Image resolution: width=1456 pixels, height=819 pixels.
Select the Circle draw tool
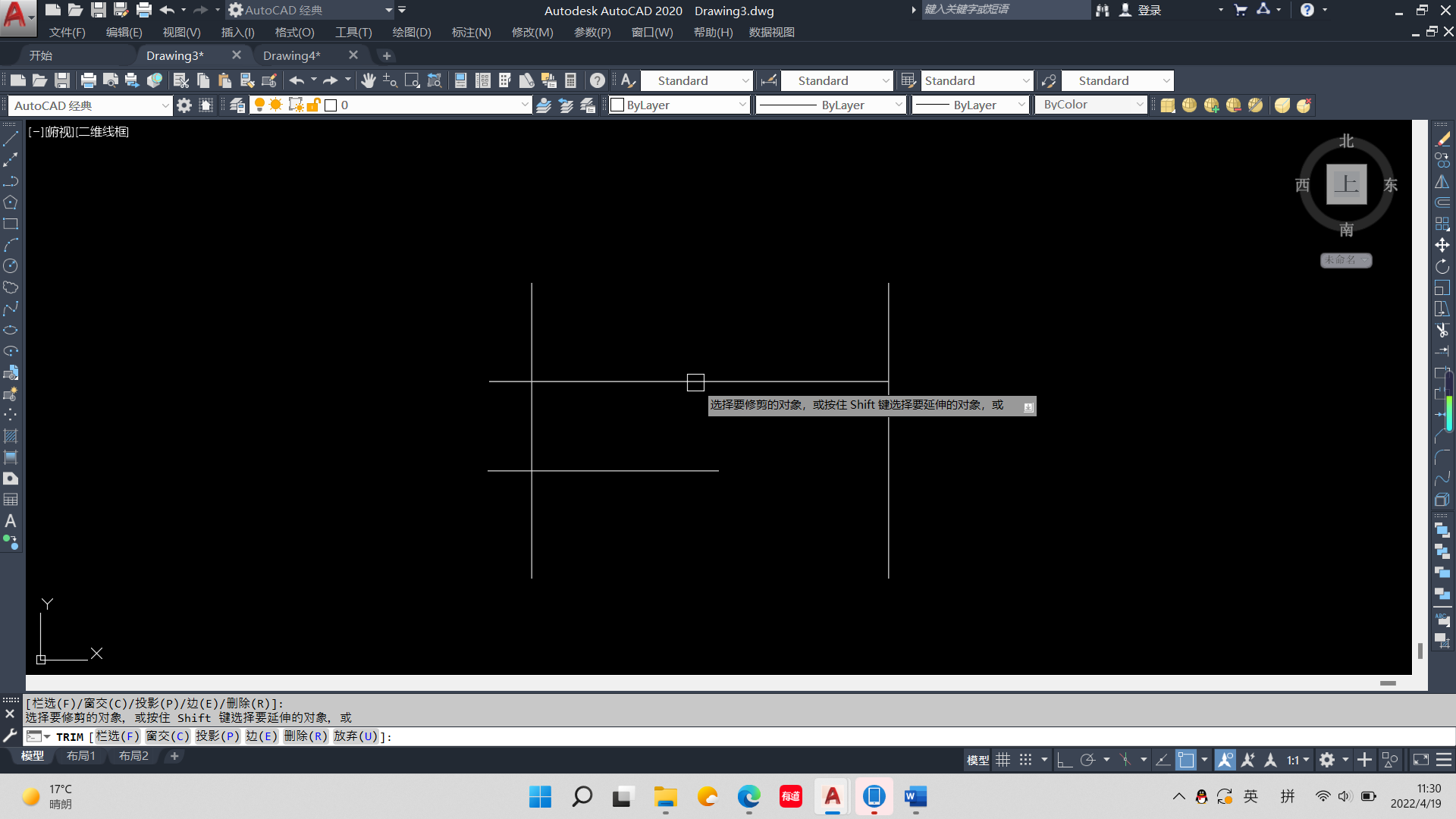11,266
